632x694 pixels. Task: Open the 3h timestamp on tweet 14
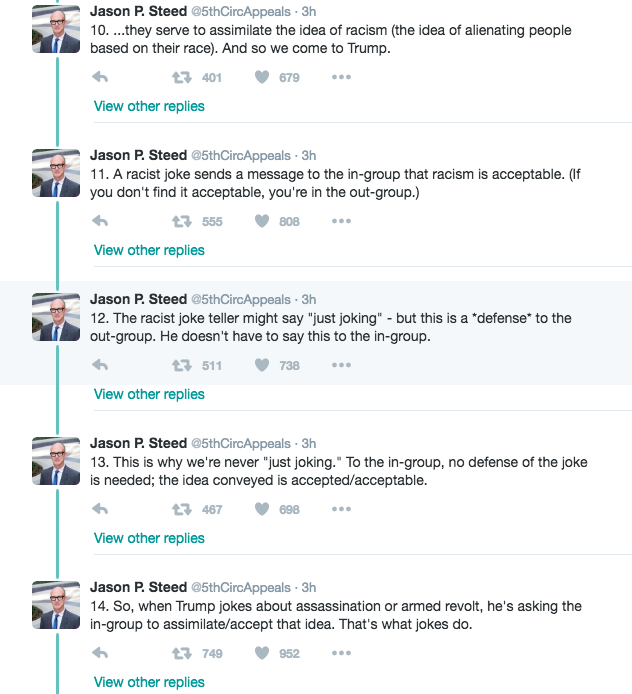pyautogui.click(x=309, y=587)
